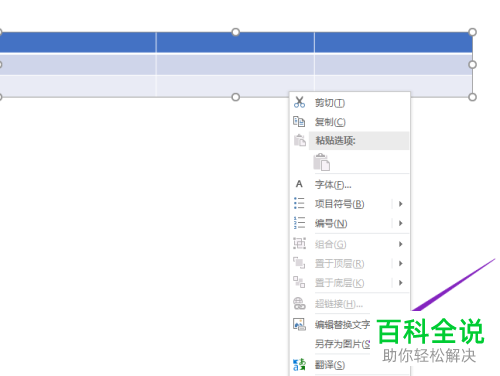
Task: Click the table's bottom-center resize handle
Action: (236, 97)
